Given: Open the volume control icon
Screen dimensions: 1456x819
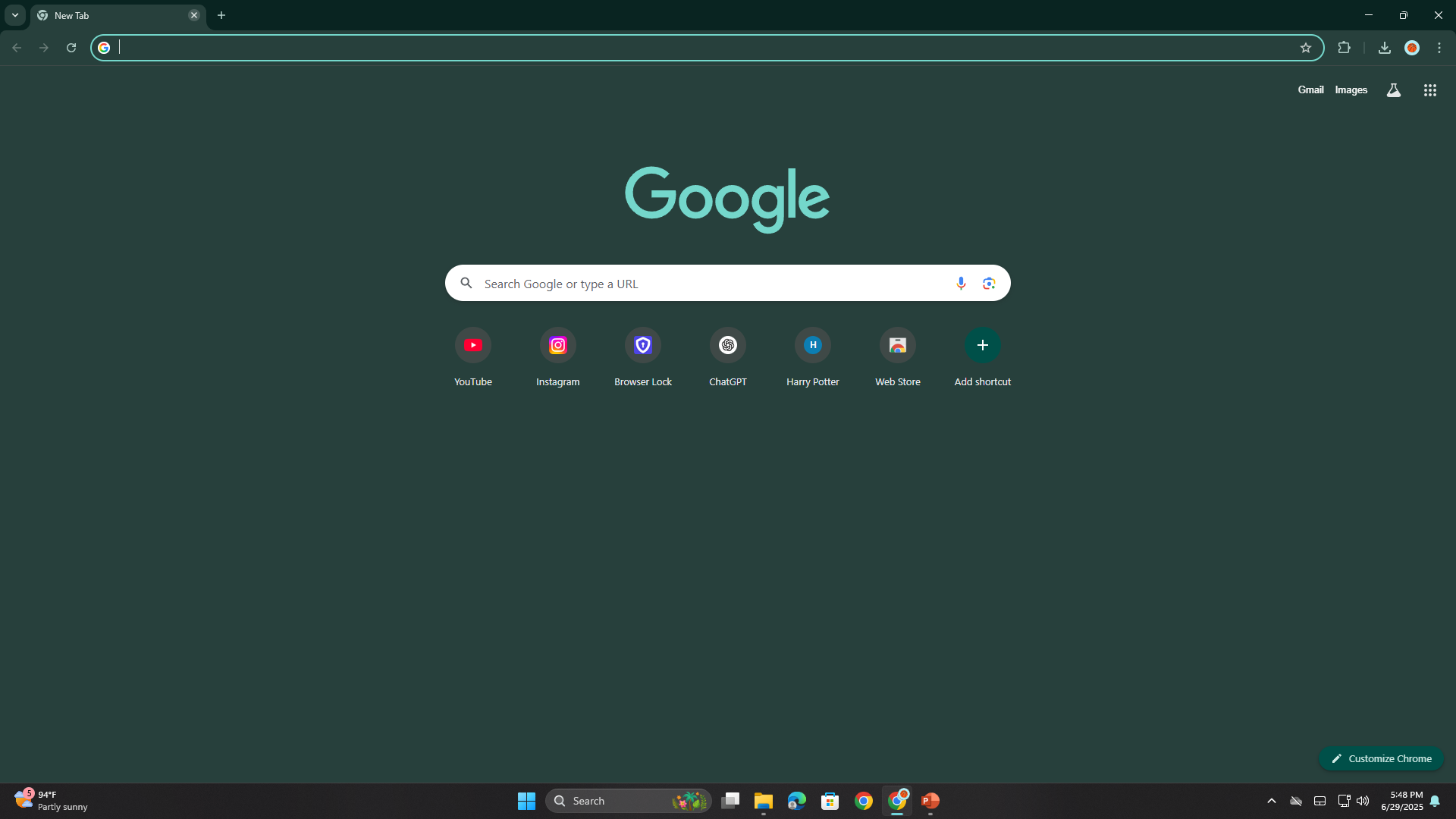Looking at the screenshot, I should 1363,801.
